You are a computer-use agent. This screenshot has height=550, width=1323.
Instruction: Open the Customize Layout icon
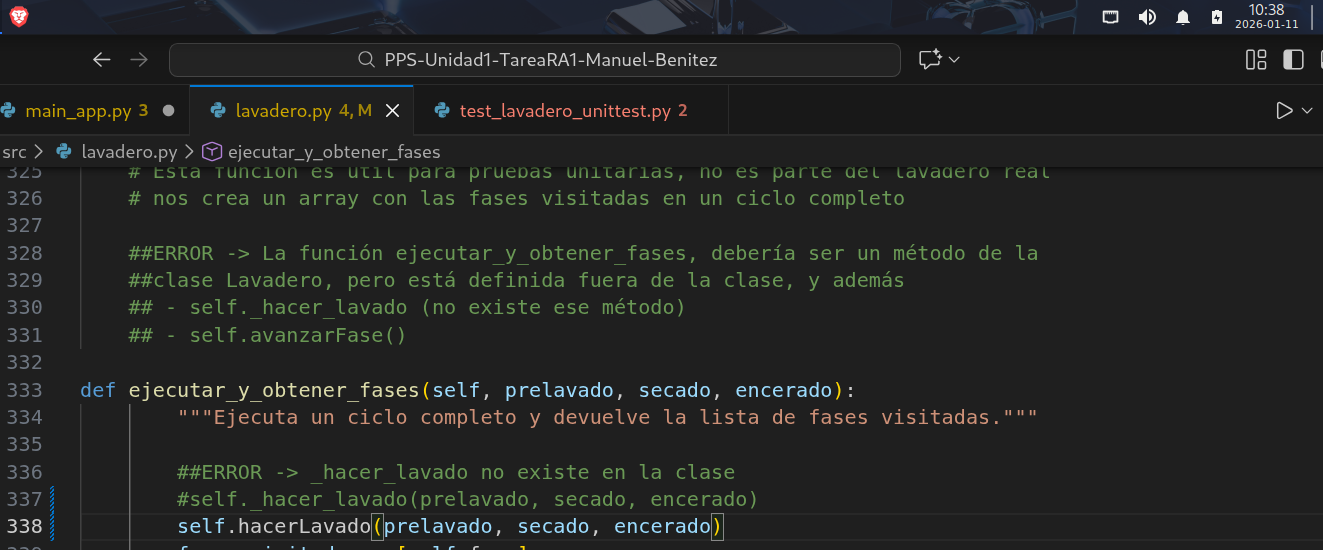1256,60
